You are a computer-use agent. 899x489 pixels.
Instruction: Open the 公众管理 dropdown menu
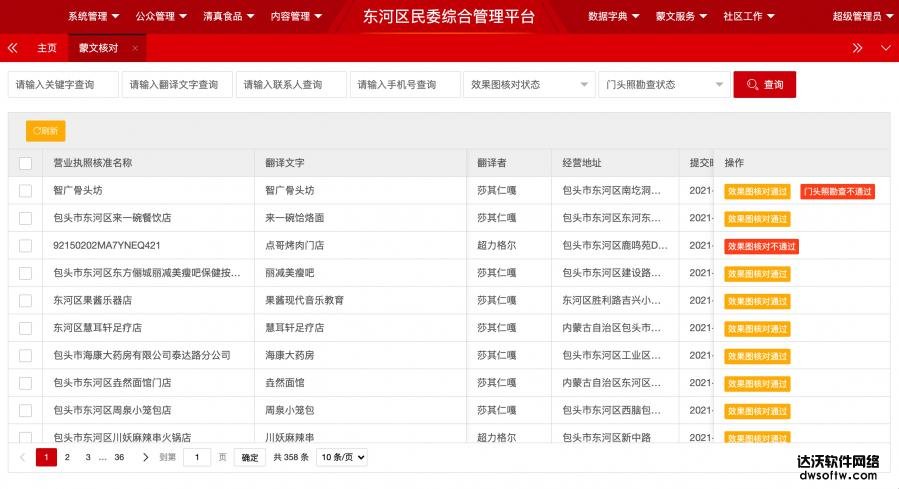[161, 16]
